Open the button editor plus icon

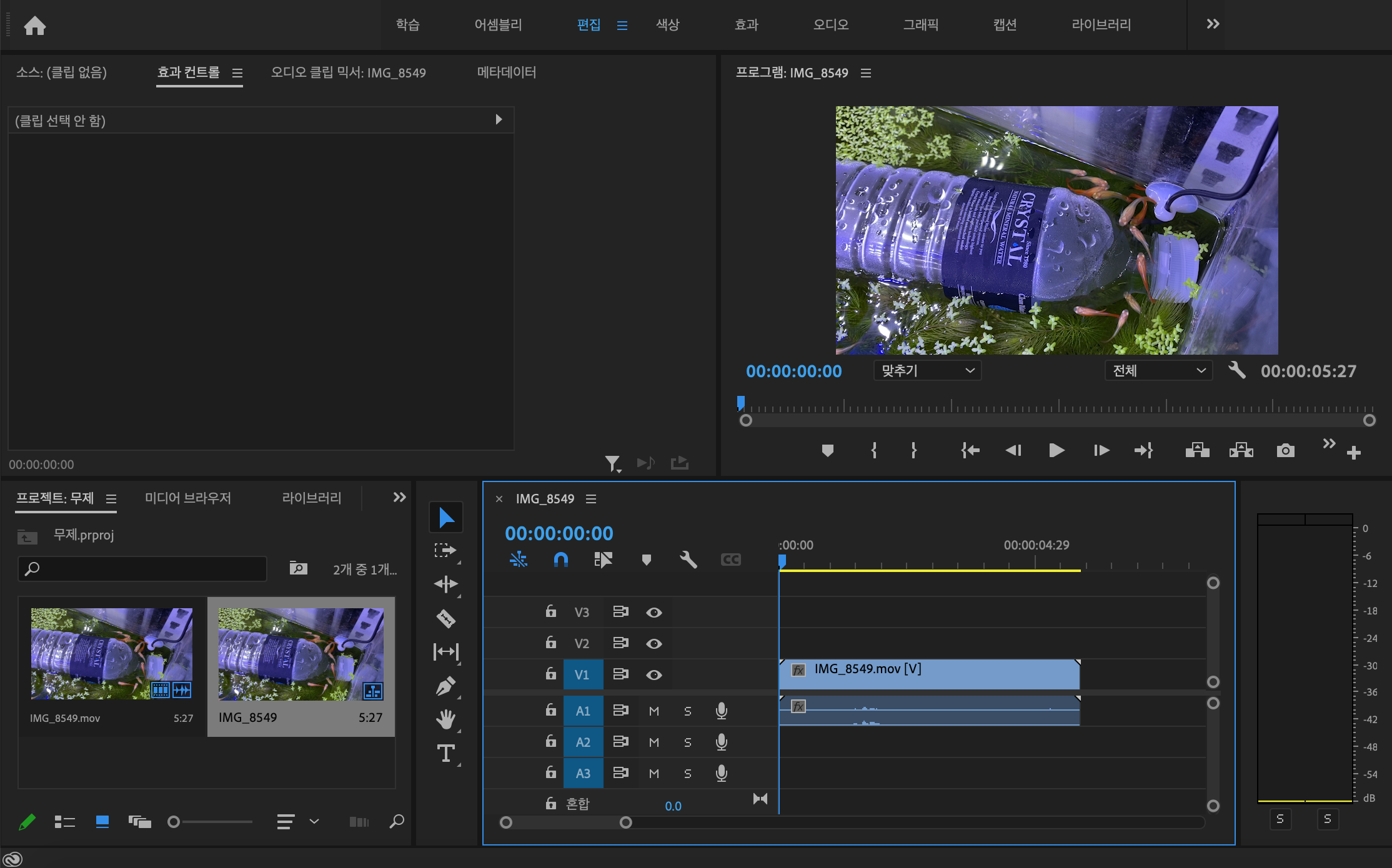click(1354, 453)
